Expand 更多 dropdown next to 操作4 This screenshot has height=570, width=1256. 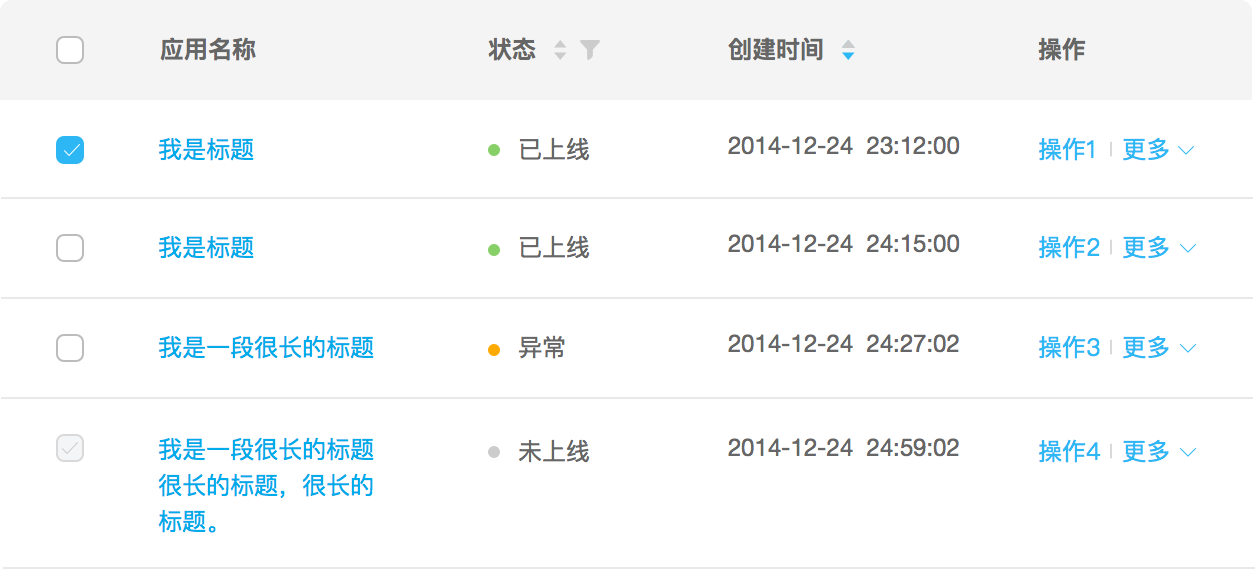(1158, 452)
